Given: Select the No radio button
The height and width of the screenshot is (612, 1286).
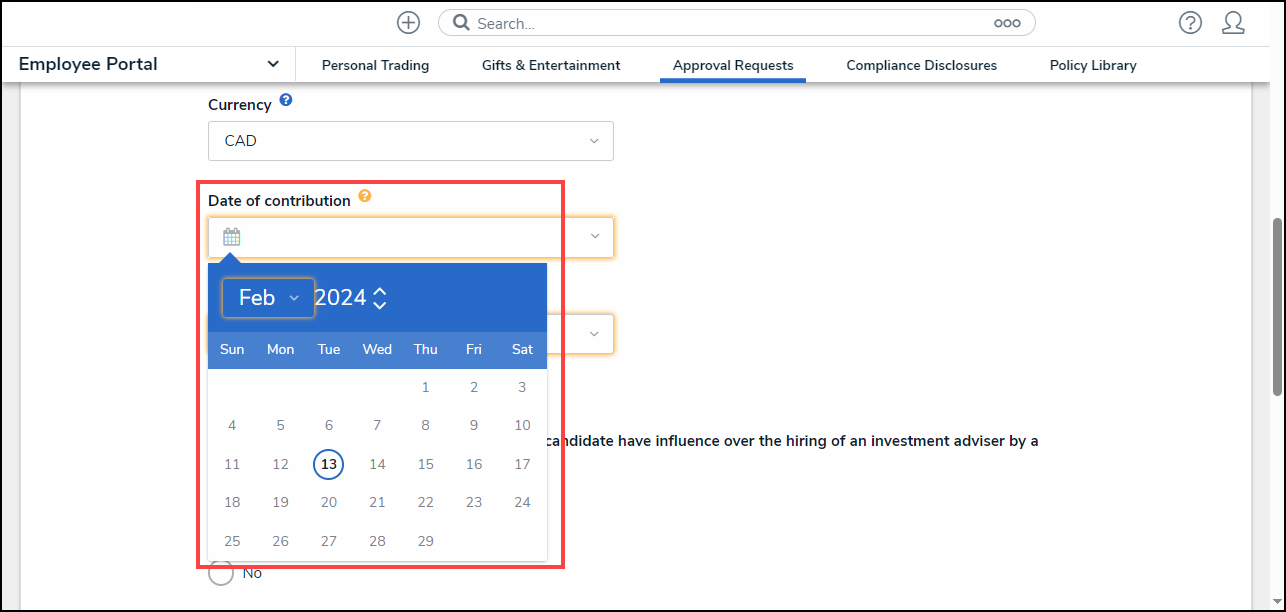Looking at the screenshot, I should pos(221,572).
